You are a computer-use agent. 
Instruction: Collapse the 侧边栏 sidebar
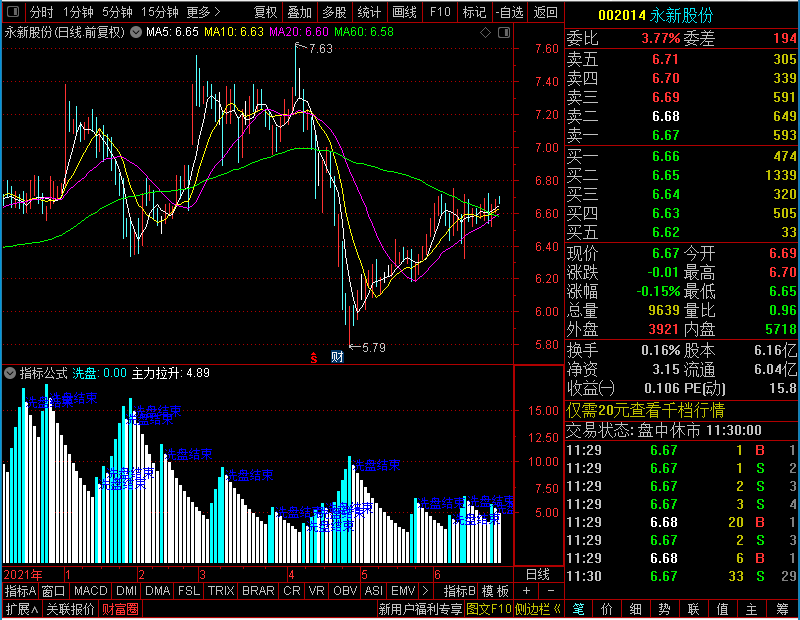coord(538,609)
